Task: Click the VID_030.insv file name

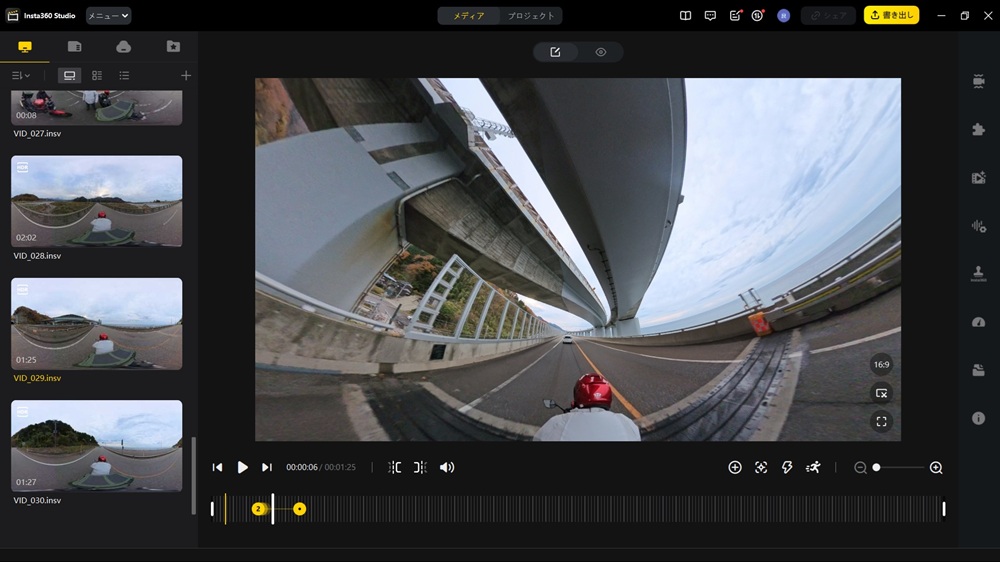Action: tap(37, 501)
